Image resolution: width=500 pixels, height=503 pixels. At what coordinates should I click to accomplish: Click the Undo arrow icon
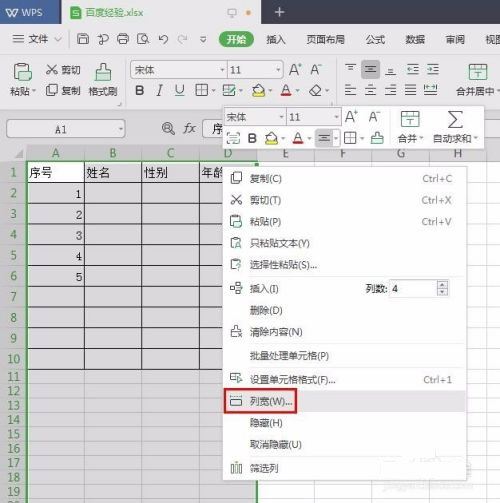tap(163, 39)
